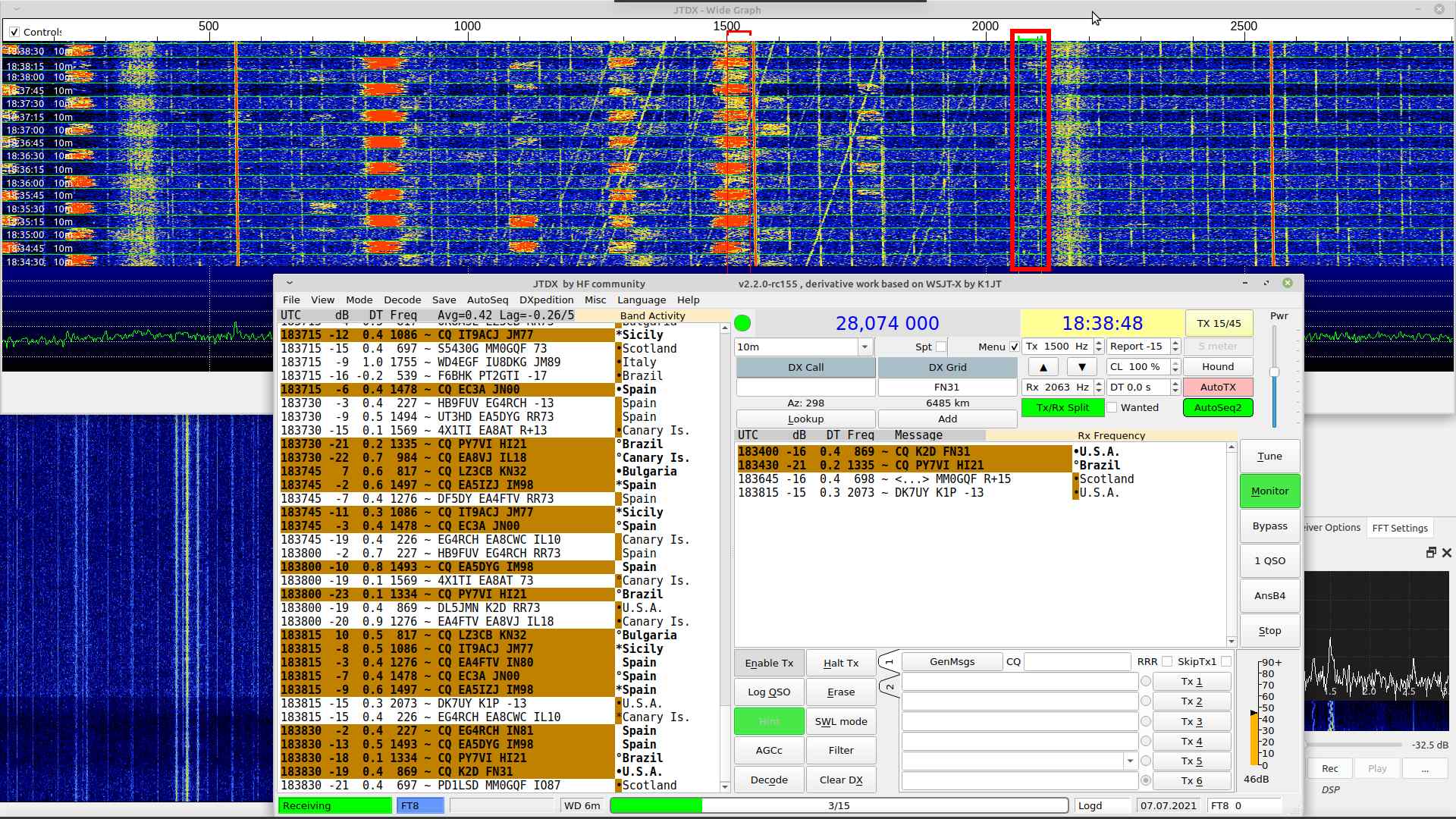This screenshot has height=819, width=1456.
Task: Switch to the FFT Settings tab
Action: tap(1399, 528)
